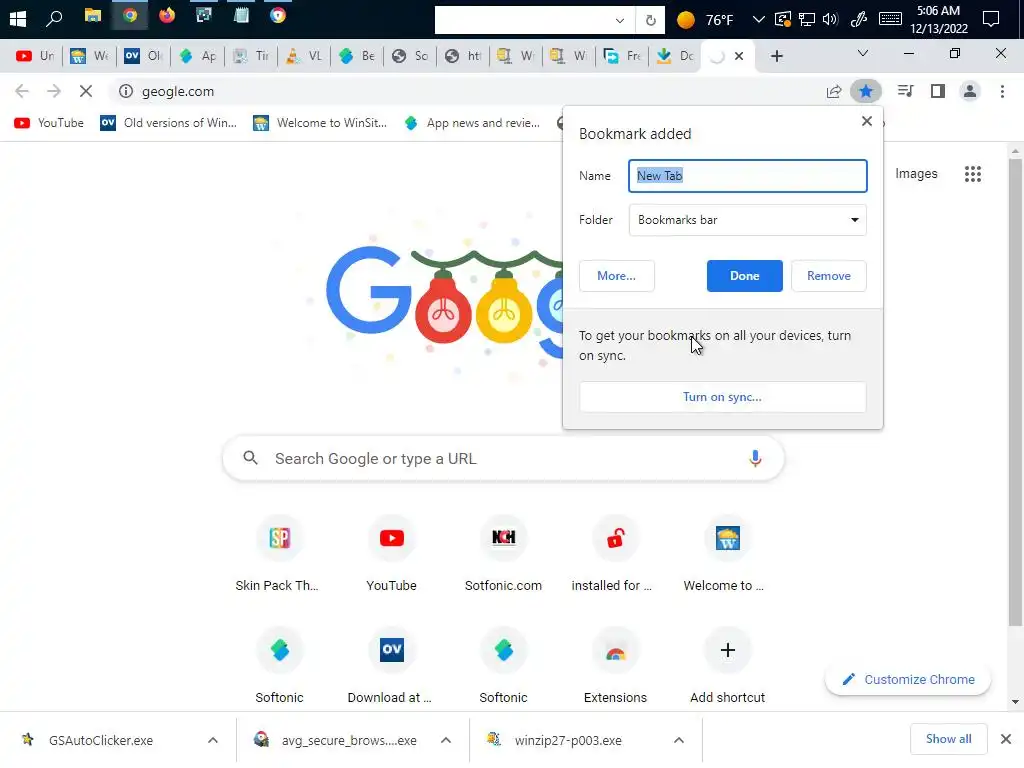Click the volume icon in system tray

click(x=830, y=19)
